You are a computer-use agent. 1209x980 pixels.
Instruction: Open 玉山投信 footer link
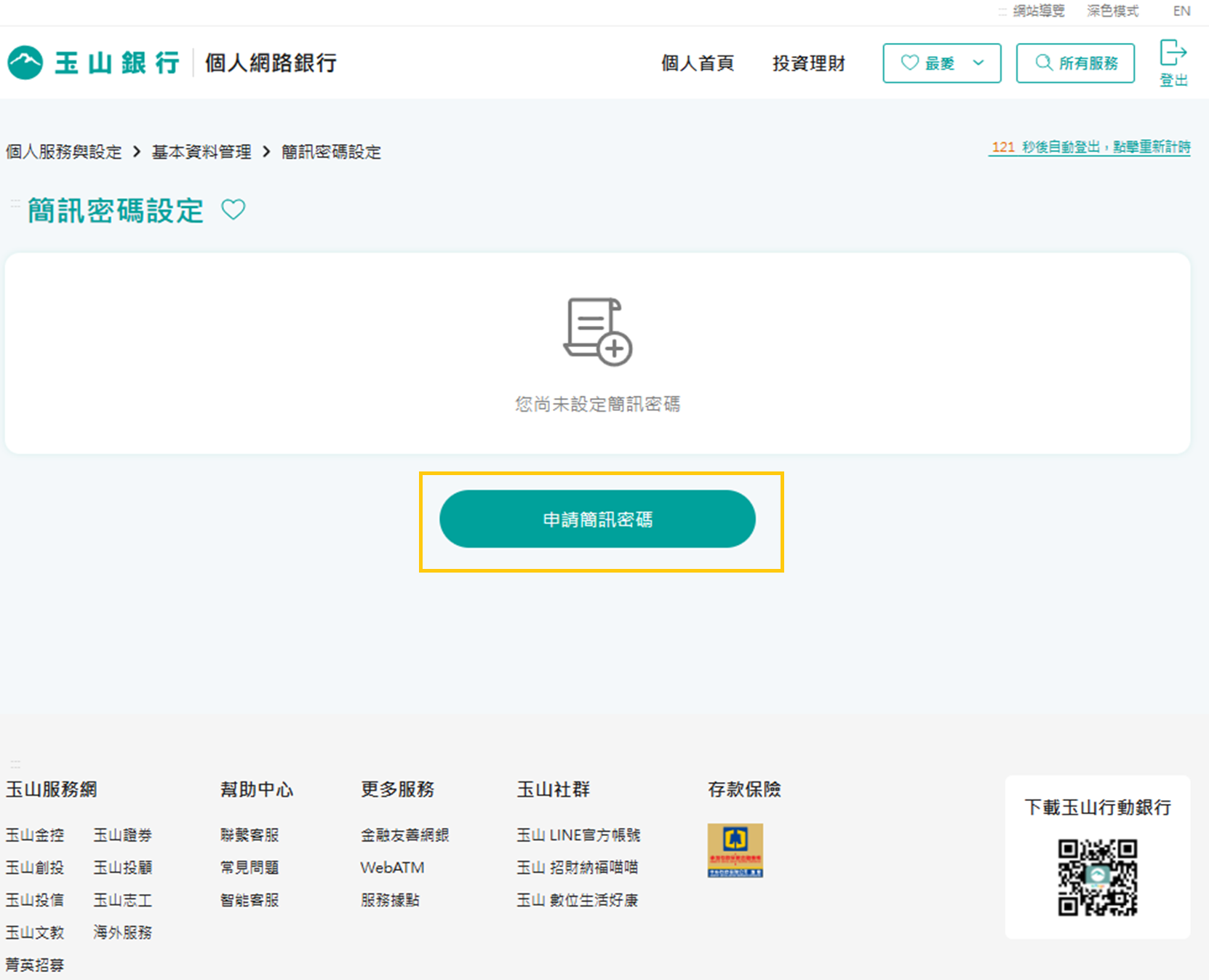35,900
